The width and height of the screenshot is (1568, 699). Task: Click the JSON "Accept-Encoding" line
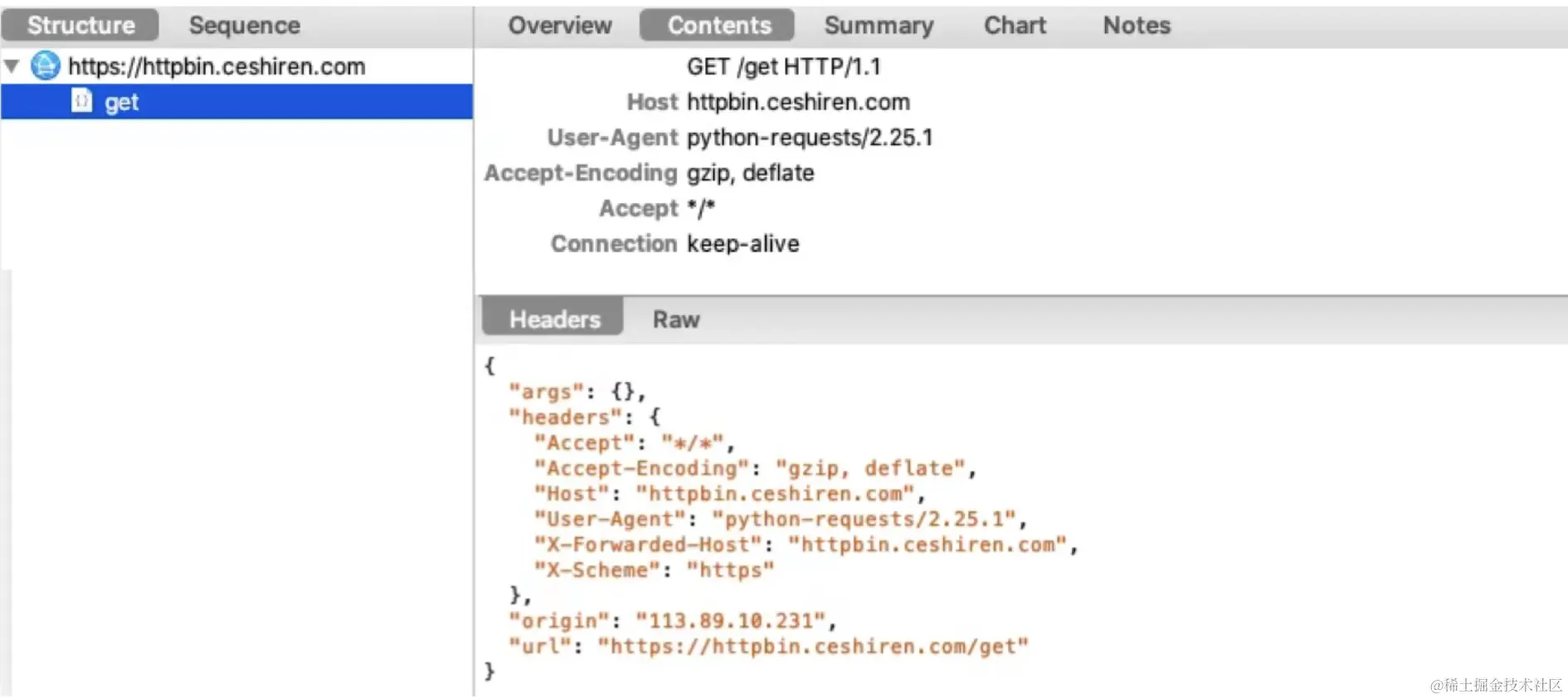(x=755, y=468)
